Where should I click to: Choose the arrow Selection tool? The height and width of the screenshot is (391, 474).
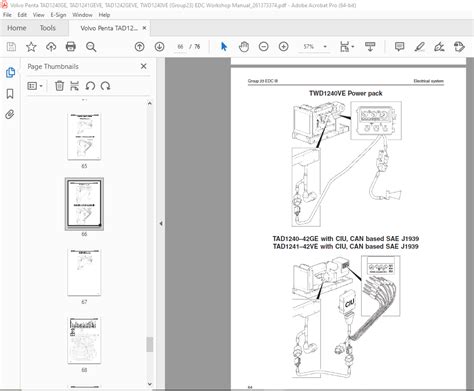point(224,47)
